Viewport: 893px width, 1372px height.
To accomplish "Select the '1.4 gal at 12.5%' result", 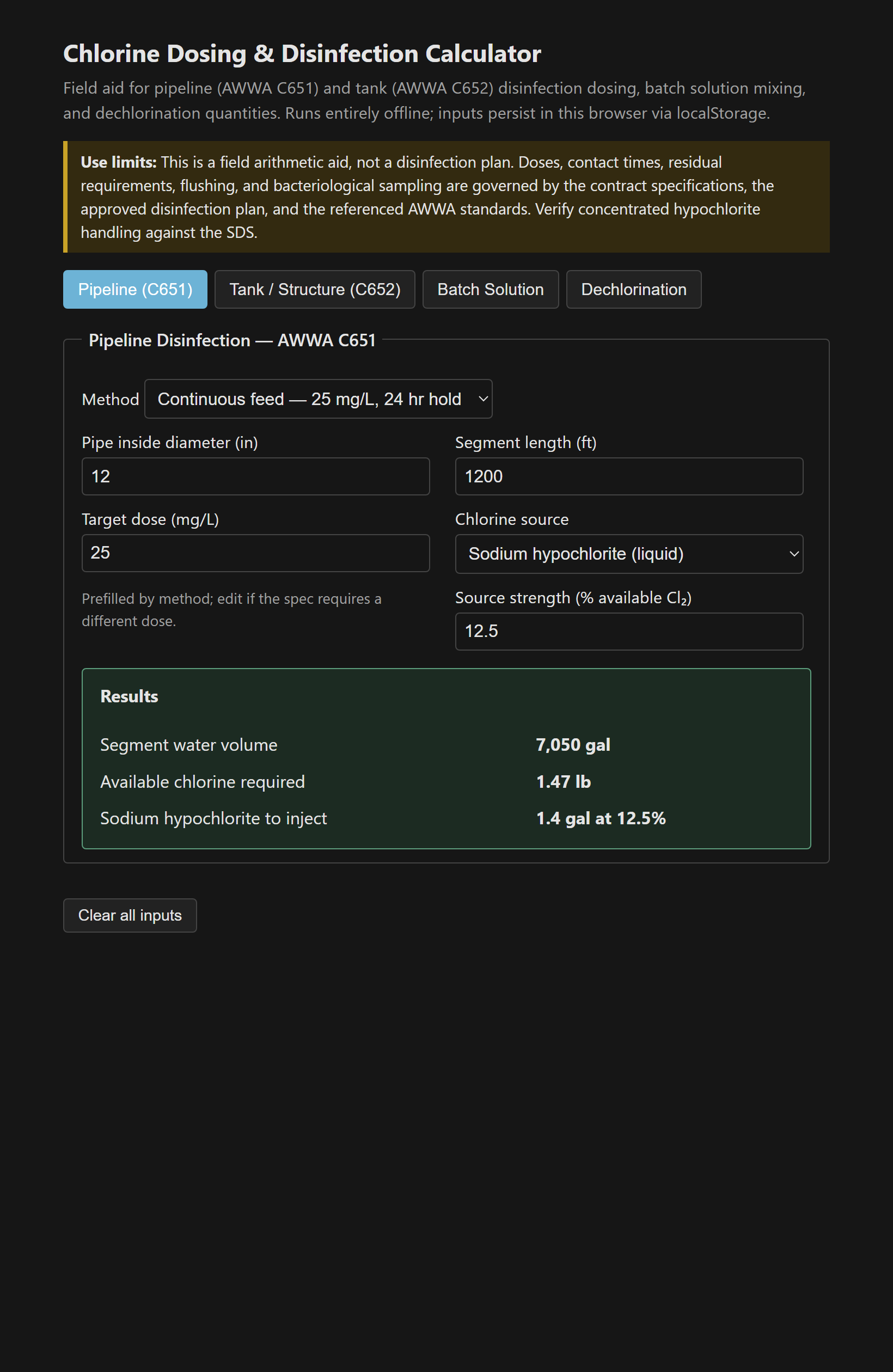I will (x=601, y=819).
